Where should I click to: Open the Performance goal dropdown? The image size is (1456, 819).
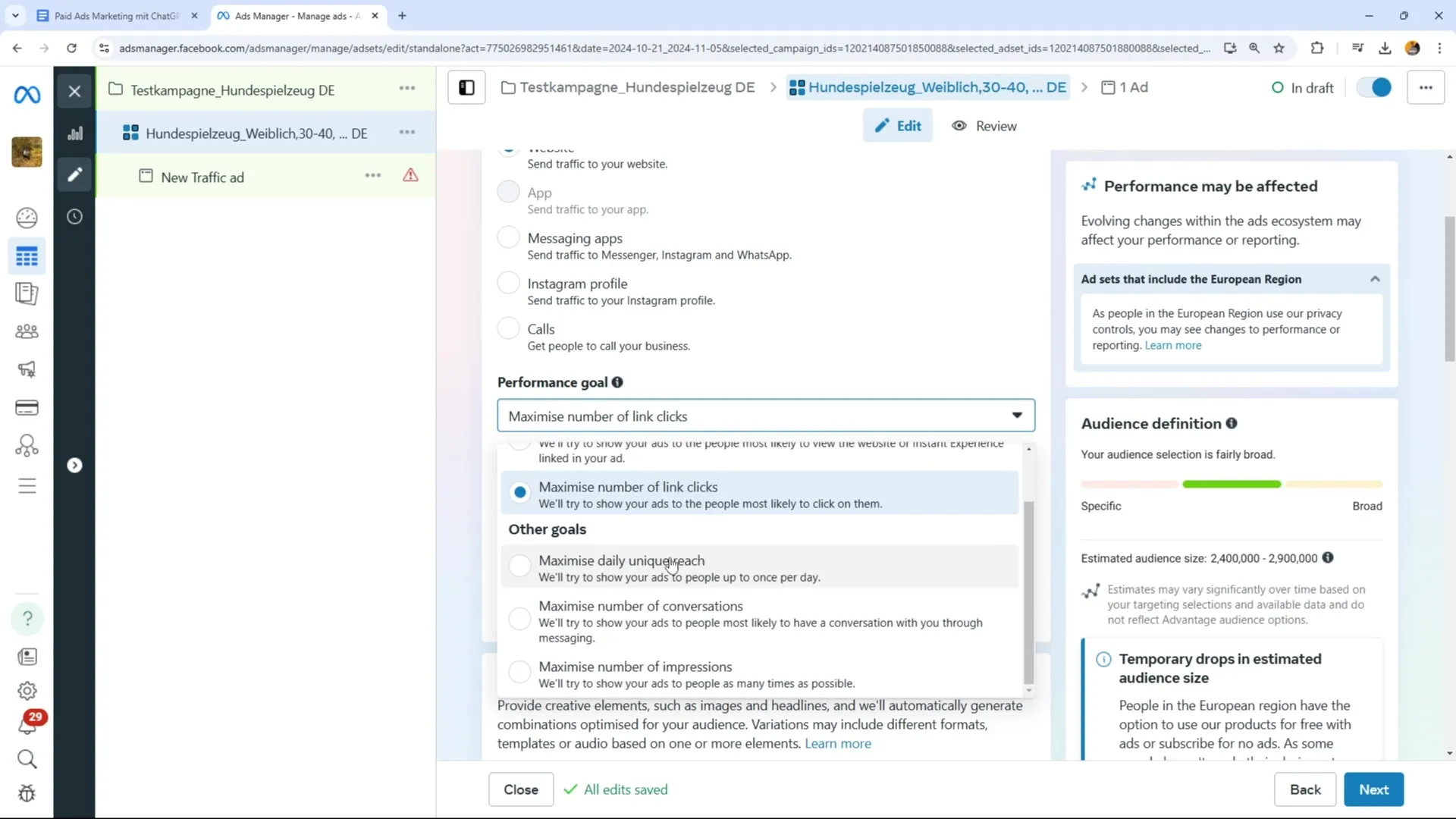pos(766,416)
